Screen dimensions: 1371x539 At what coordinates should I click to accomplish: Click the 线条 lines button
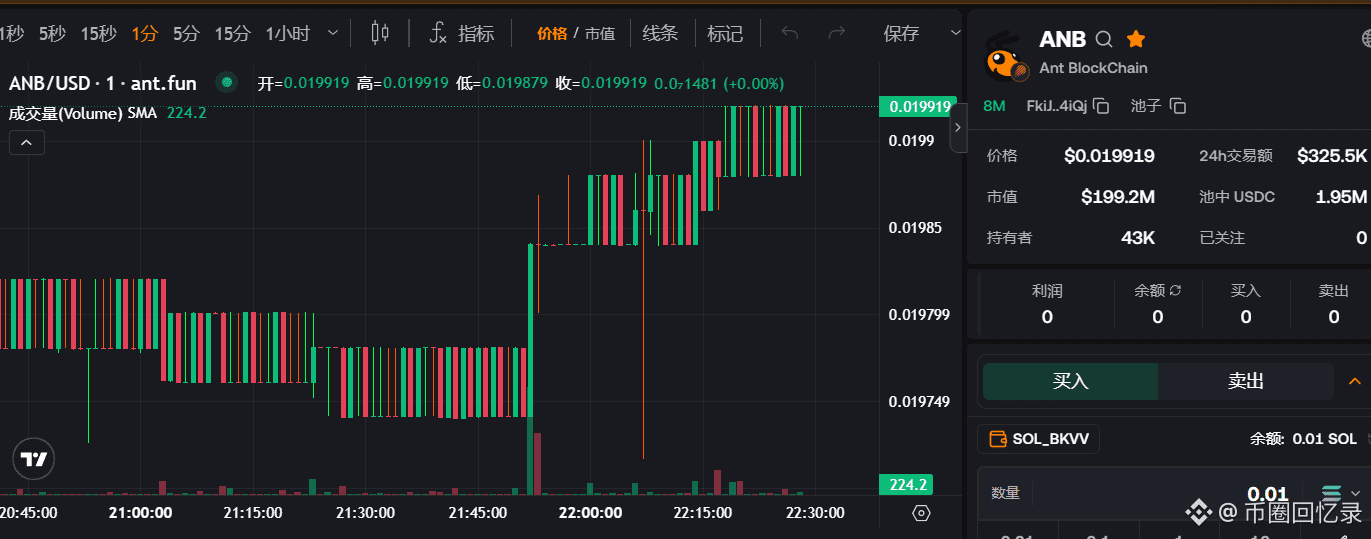(x=660, y=33)
